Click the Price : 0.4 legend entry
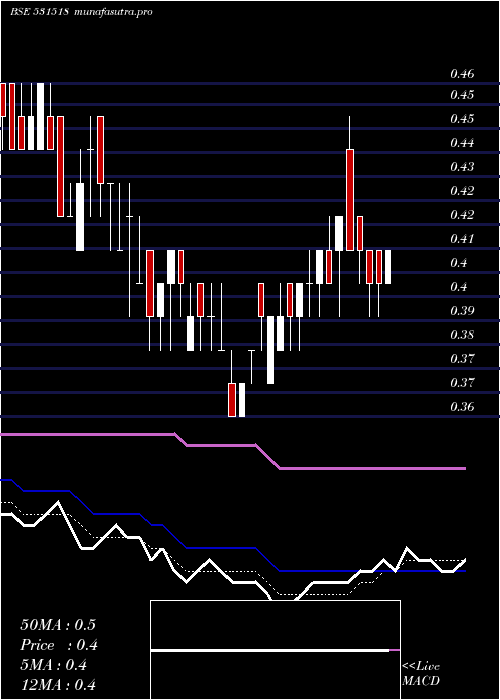Viewport: 500px width, 700px height. pyautogui.click(x=59, y=645)
